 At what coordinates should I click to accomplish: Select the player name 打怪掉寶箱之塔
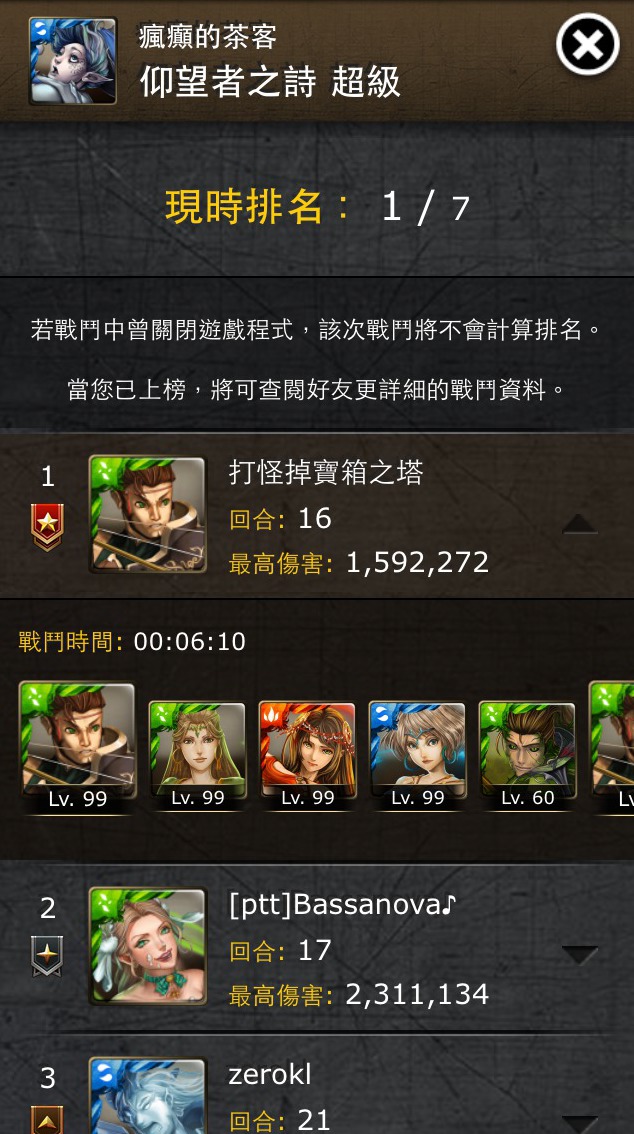(x=326, y=473)
